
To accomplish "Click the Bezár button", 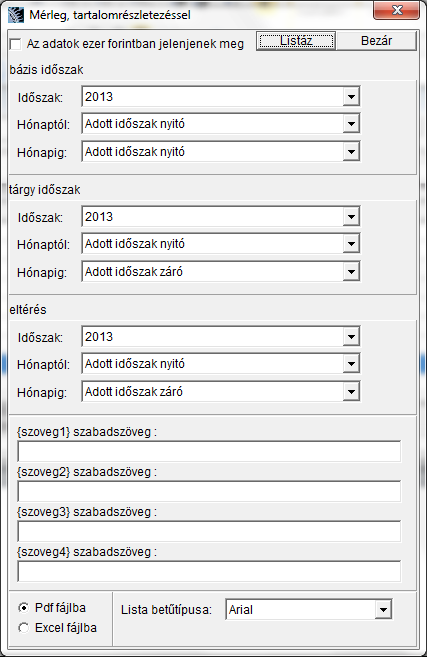I will pos(376,41).
